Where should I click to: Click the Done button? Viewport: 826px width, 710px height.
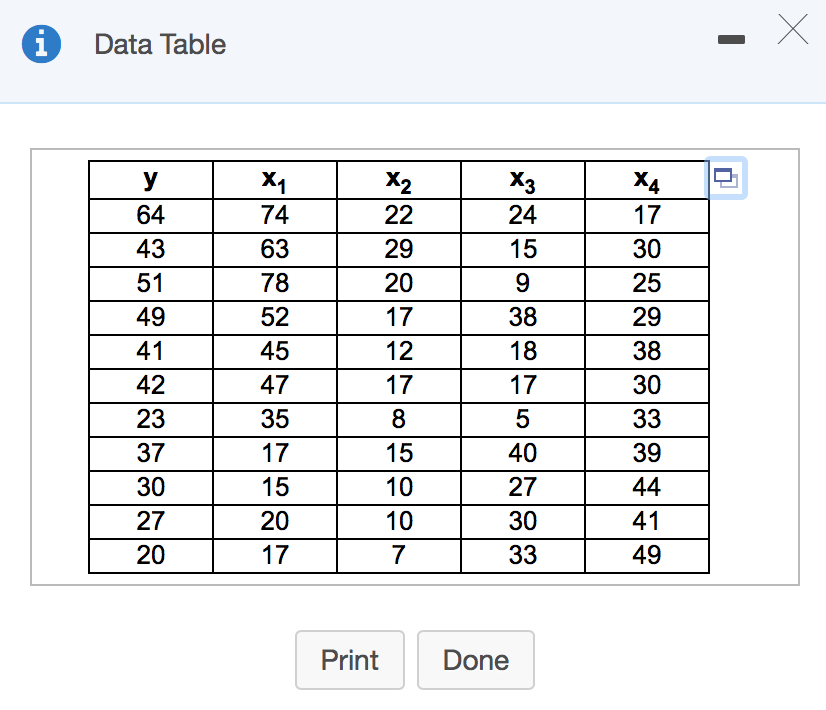click(476, 660)
